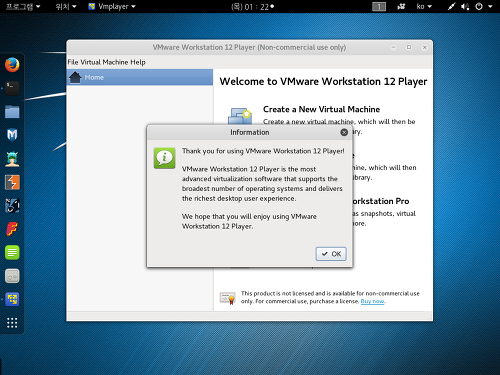Launch Faraday red F icon
Image resolution: width=500 pixels, height=375 pixels.
[12, 229]
